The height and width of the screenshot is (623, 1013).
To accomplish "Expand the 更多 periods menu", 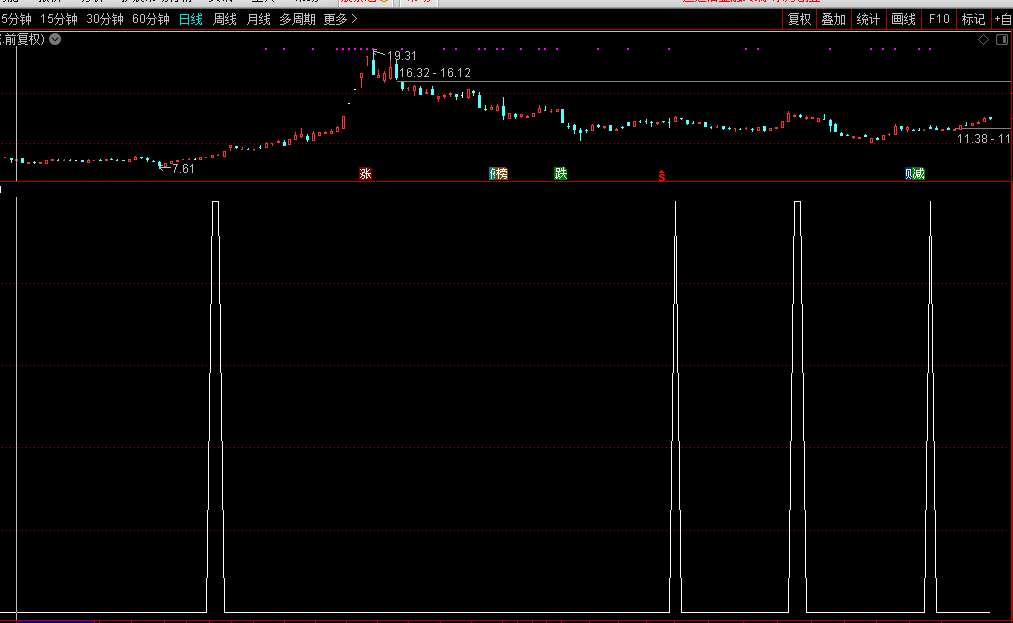I will (x=340, y=19).
